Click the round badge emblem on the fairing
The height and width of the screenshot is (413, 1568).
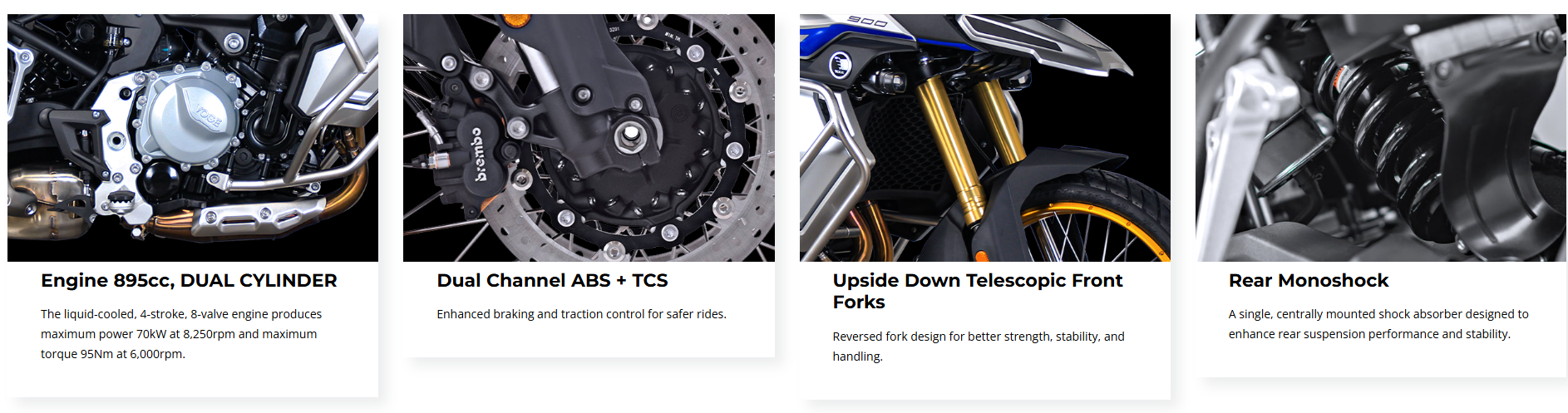pos(841,63)
